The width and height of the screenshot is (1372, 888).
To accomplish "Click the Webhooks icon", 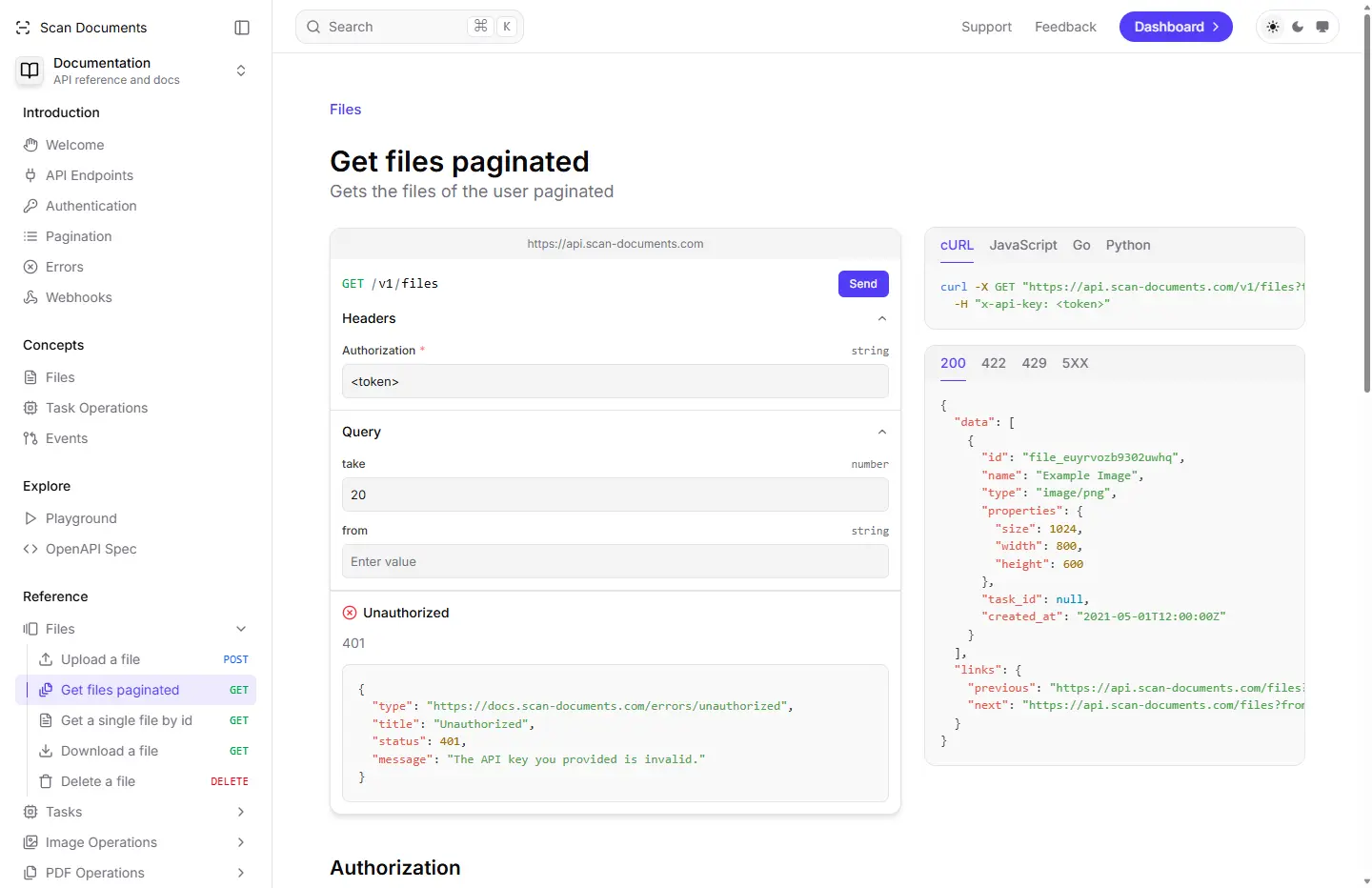I will [30, 297].
